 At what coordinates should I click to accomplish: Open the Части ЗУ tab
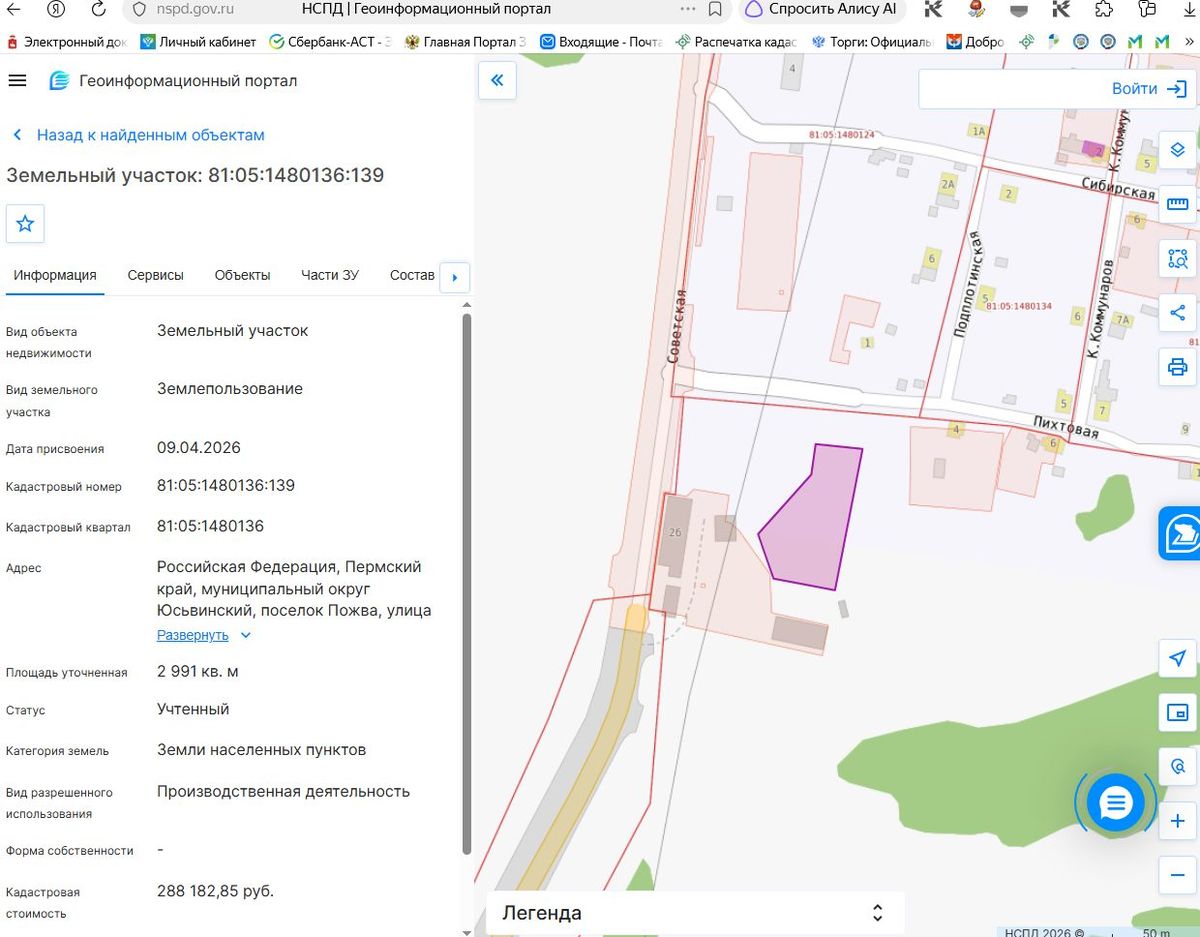[330, 276]
